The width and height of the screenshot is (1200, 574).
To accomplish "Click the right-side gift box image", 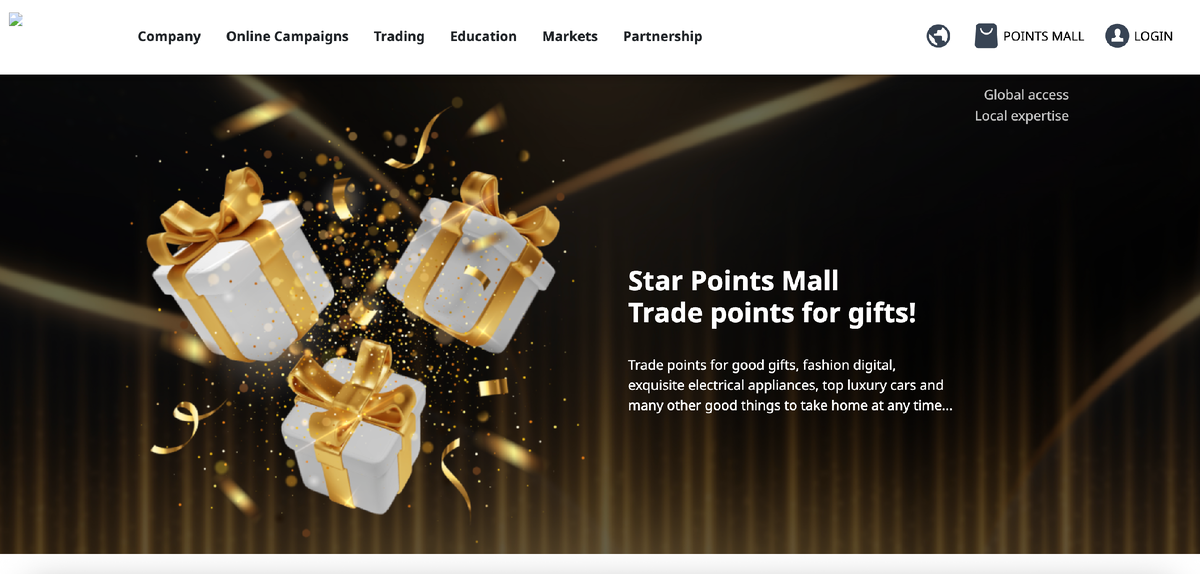I will pyautogui.click(x=472, y=260).
